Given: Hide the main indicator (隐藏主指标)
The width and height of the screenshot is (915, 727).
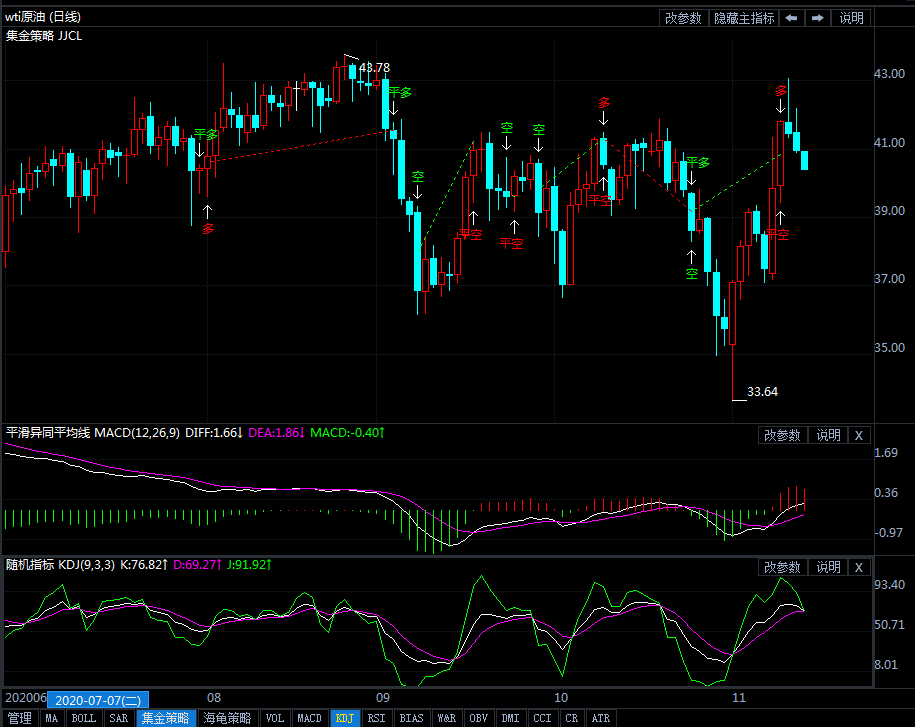Looking at the screenshot, I should click(x=743, y=18).
